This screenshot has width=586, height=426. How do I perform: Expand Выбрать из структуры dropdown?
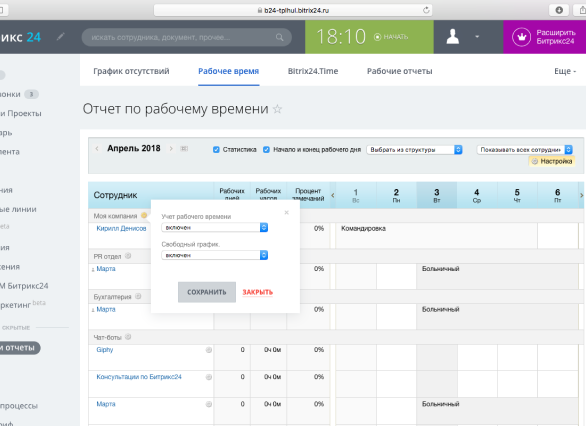[414, 149]
